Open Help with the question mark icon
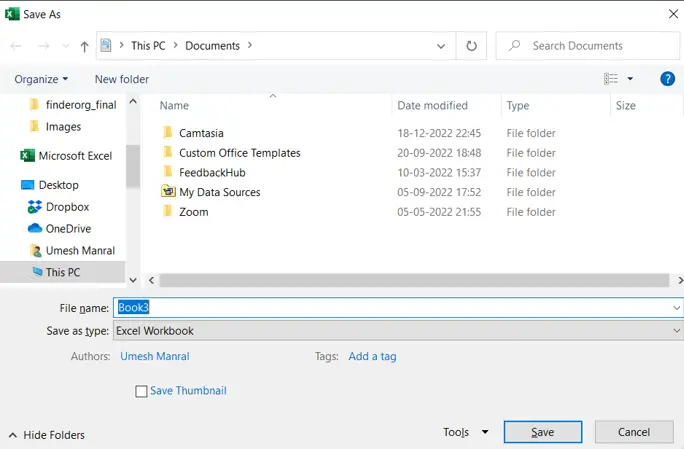Screen dimensions: 684x449 click(x=667, y=79)
